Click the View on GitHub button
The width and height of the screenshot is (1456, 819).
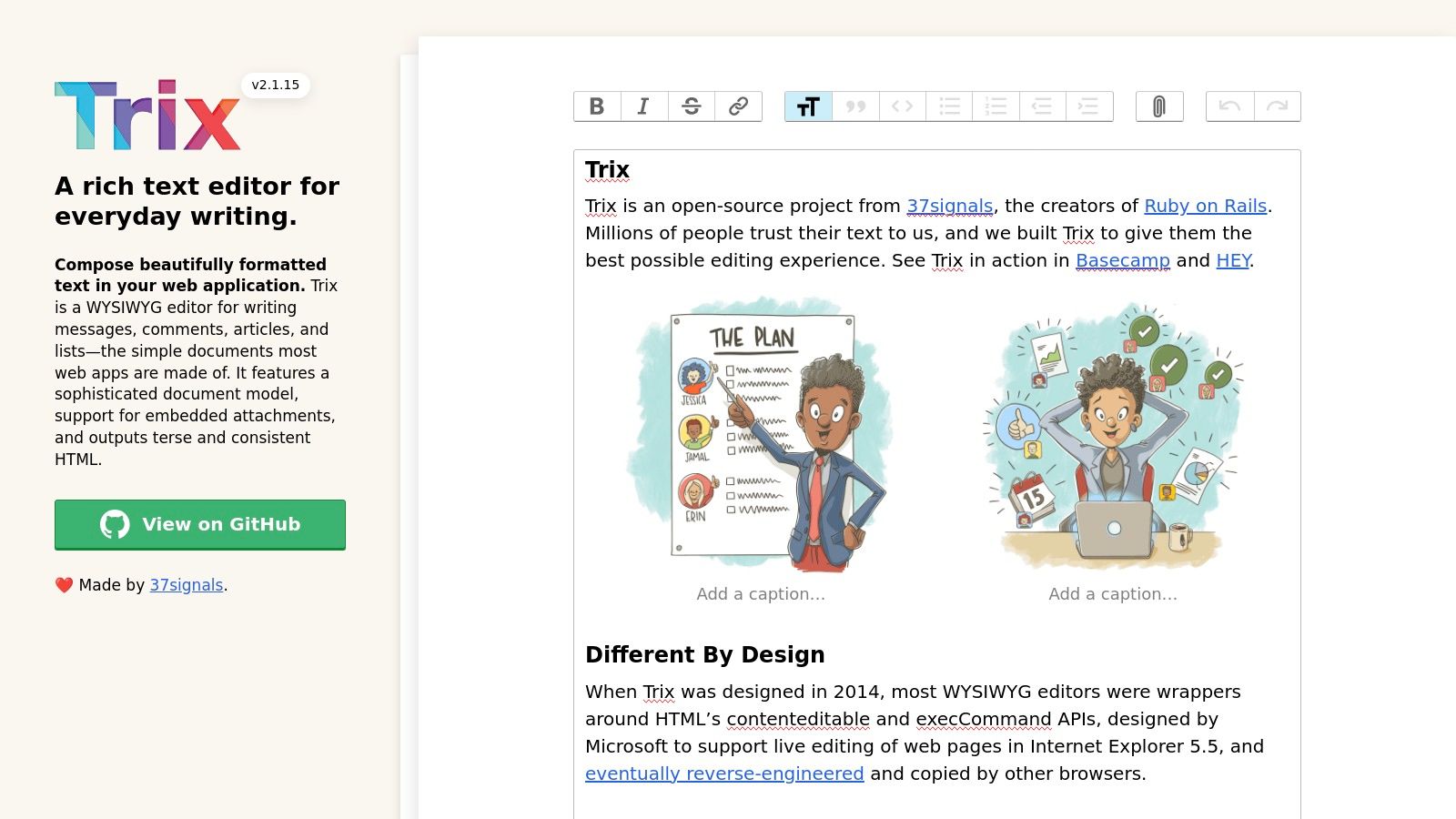[x=200, y=524]
